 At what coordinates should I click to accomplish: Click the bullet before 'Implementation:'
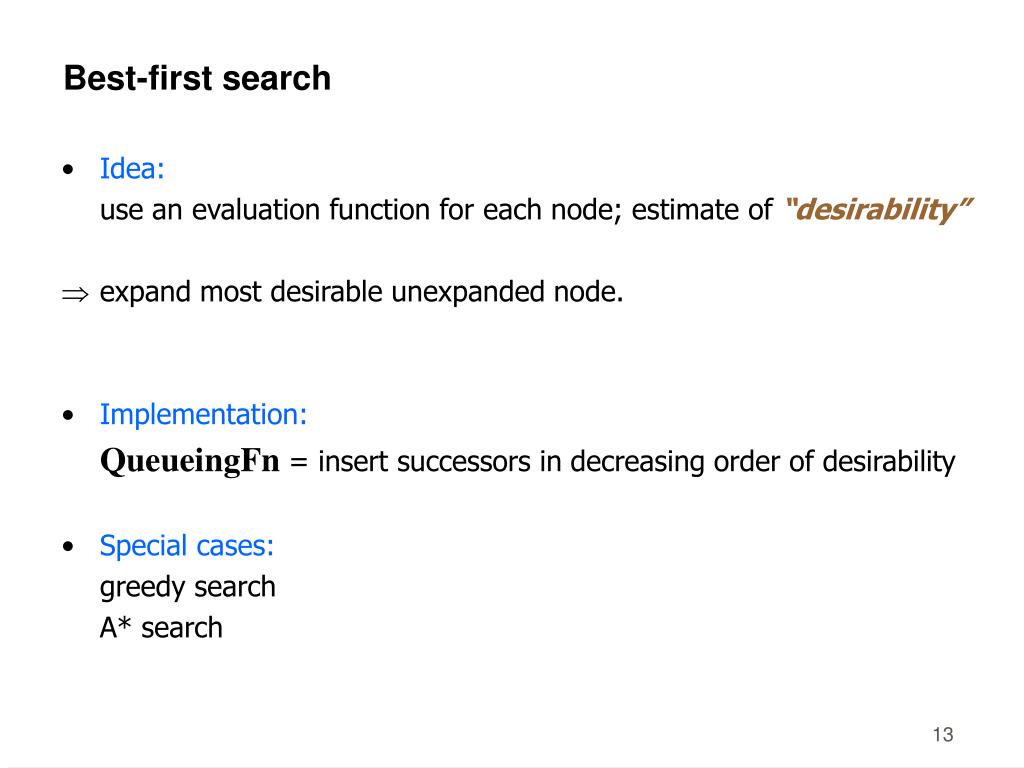[x=69, y=415]
